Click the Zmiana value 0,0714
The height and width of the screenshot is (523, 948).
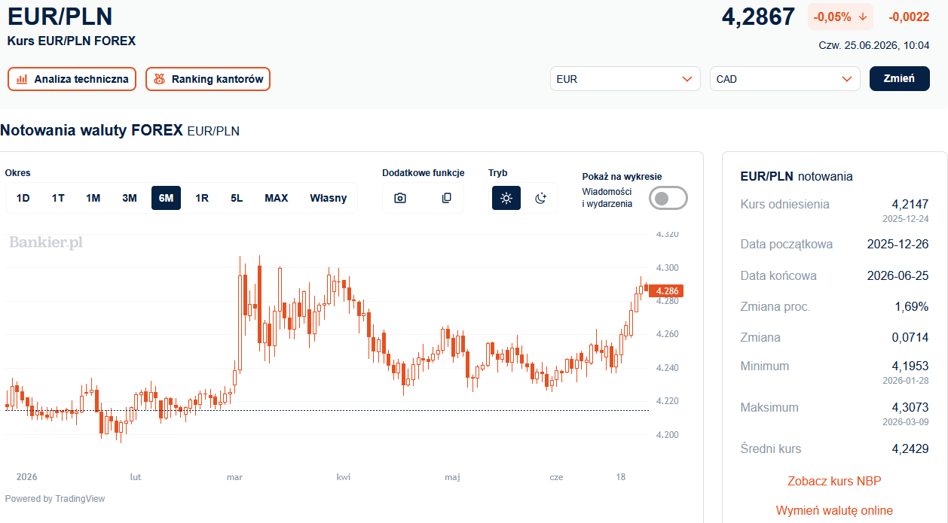coord(910,337)
